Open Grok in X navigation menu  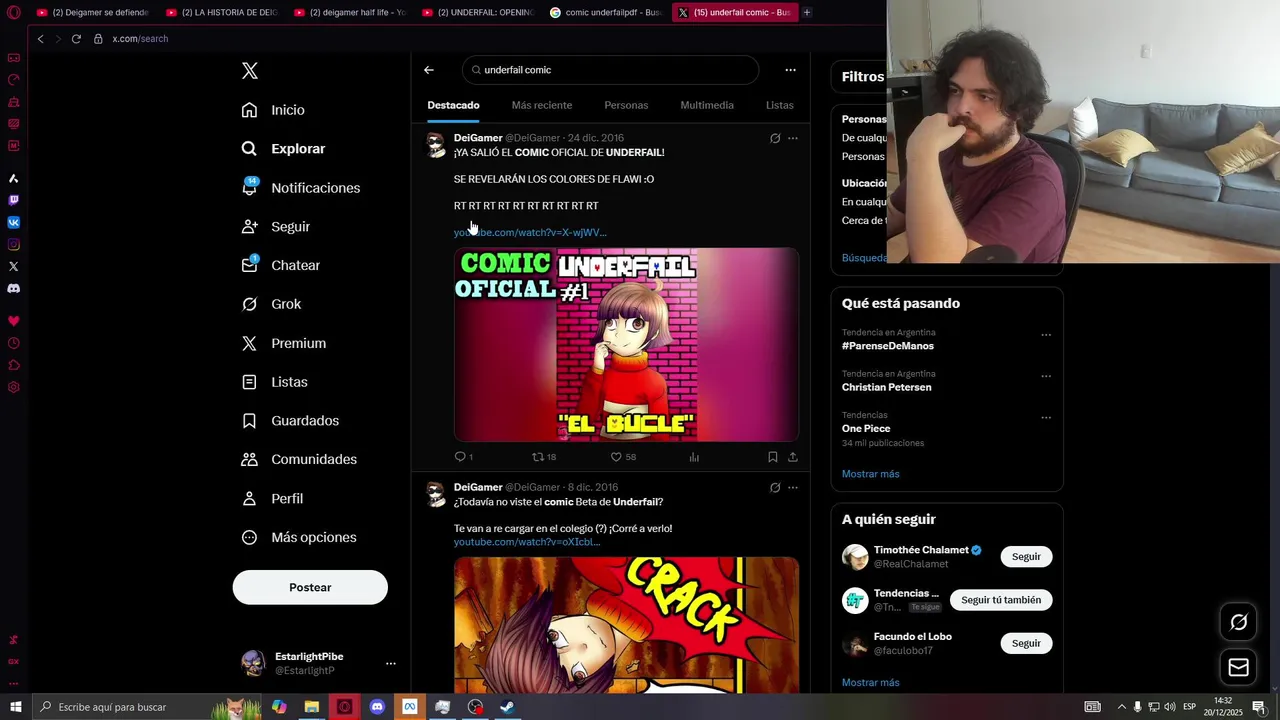[x=271, y=304]
